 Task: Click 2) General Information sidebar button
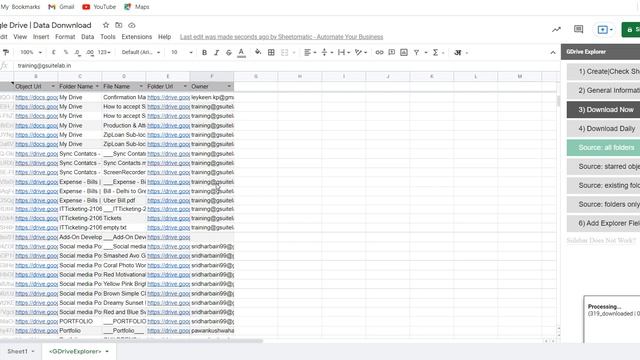pos(603,90)
